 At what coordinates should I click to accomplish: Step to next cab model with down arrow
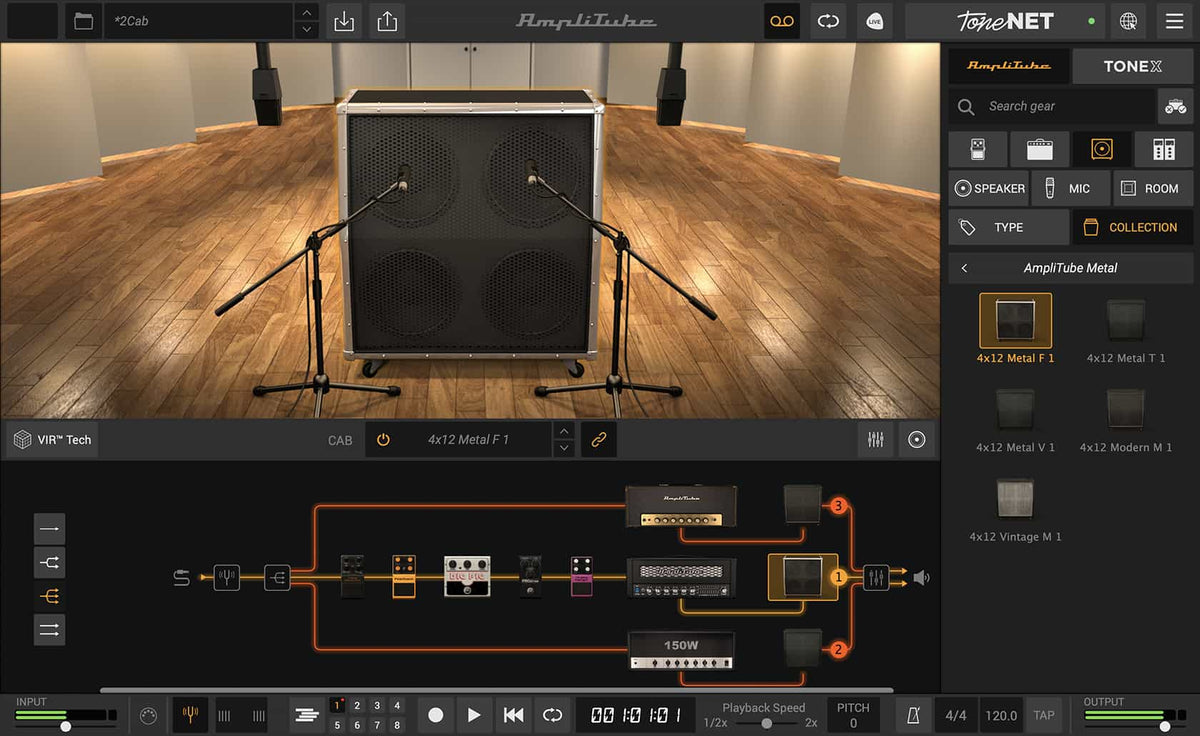[564, 448]
